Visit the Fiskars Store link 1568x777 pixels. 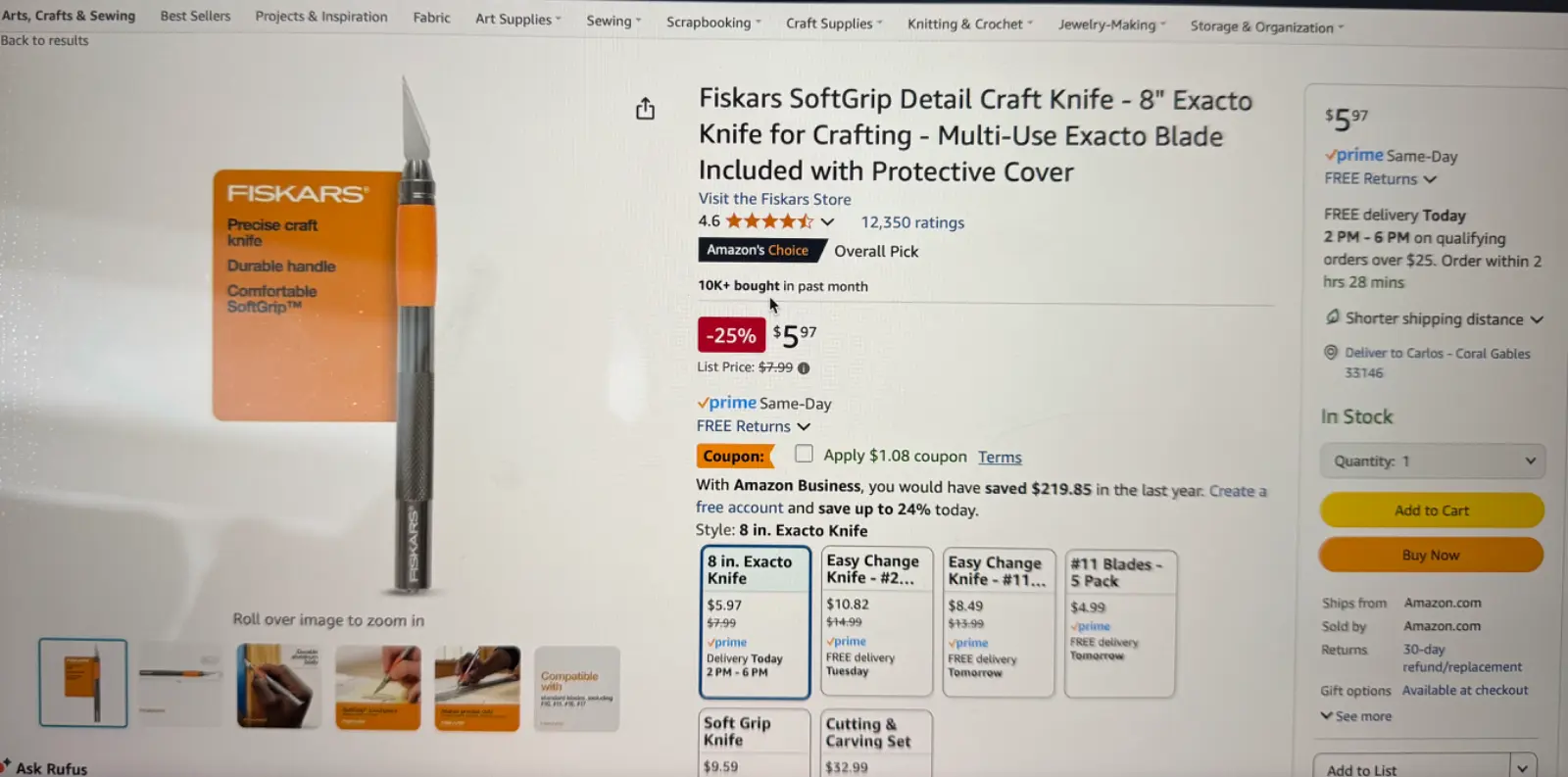point(774,199)
